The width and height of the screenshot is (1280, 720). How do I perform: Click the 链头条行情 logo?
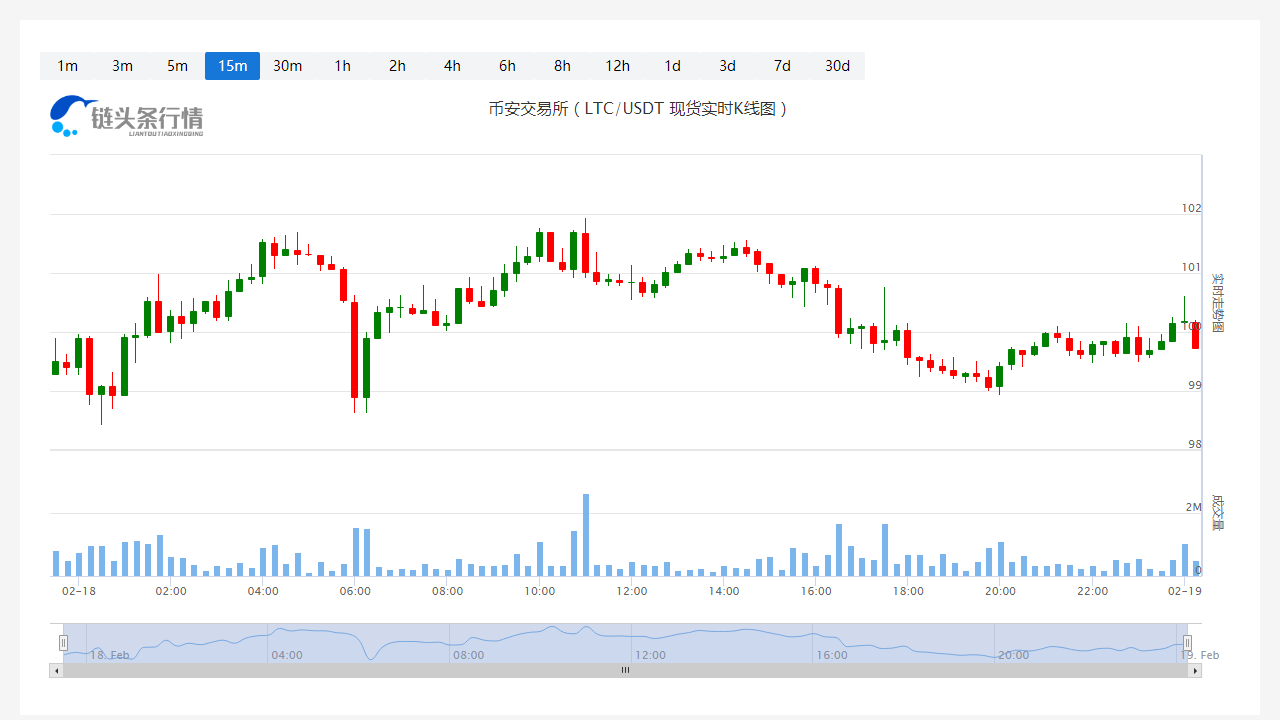[x=126, y=116]
